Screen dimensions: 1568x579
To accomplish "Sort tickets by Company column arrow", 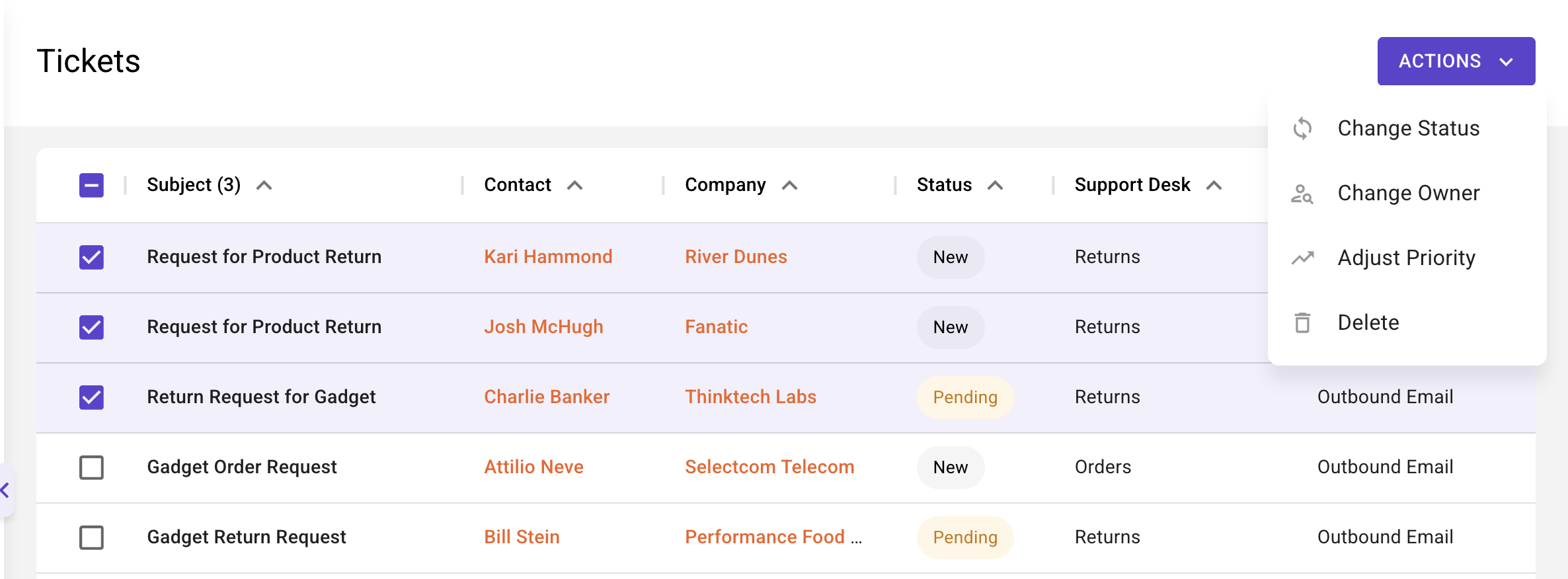I will click(x=789, y=186).
